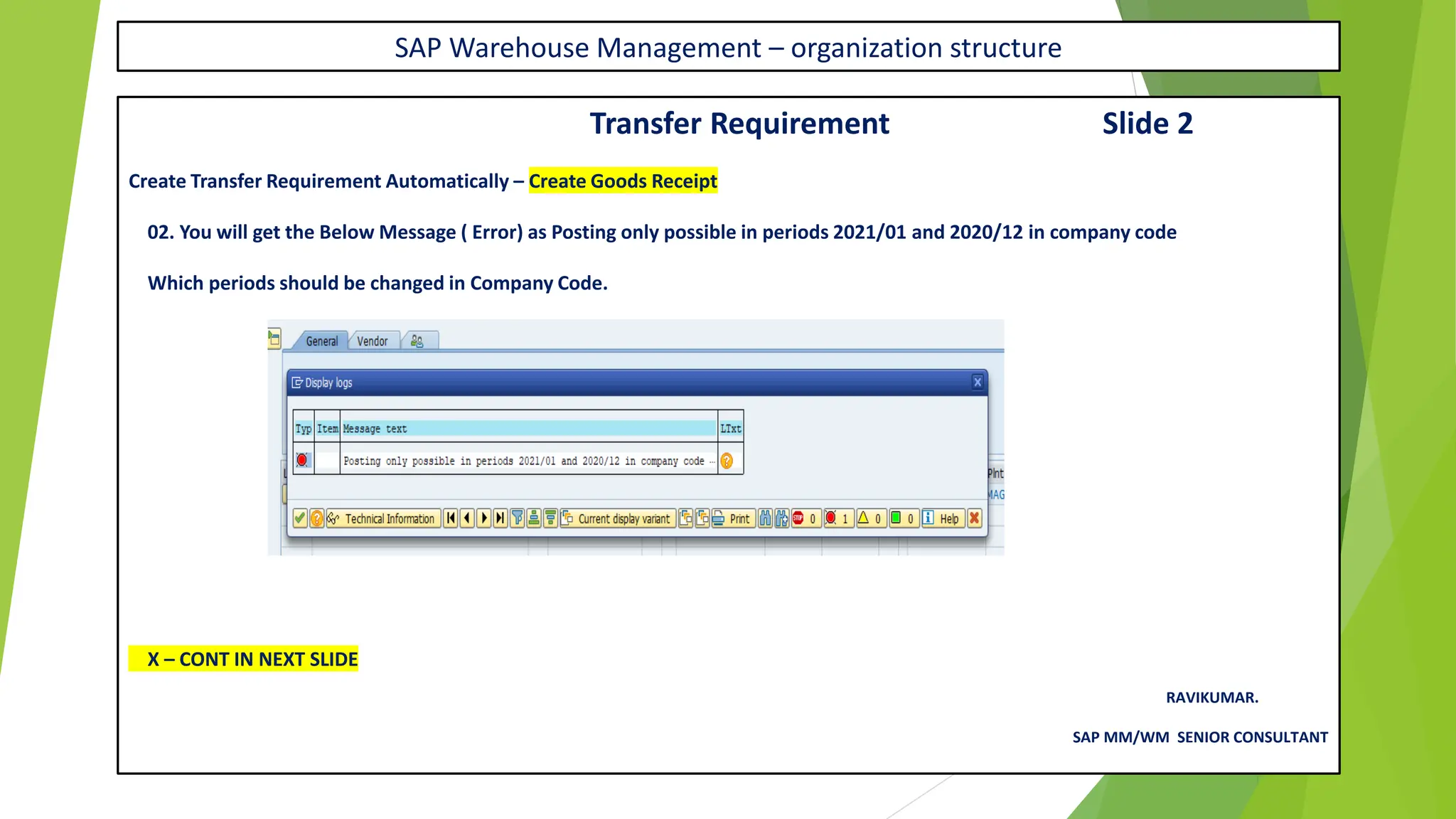Click the Item column header
1456x819 pixels.
pos(327,429)
